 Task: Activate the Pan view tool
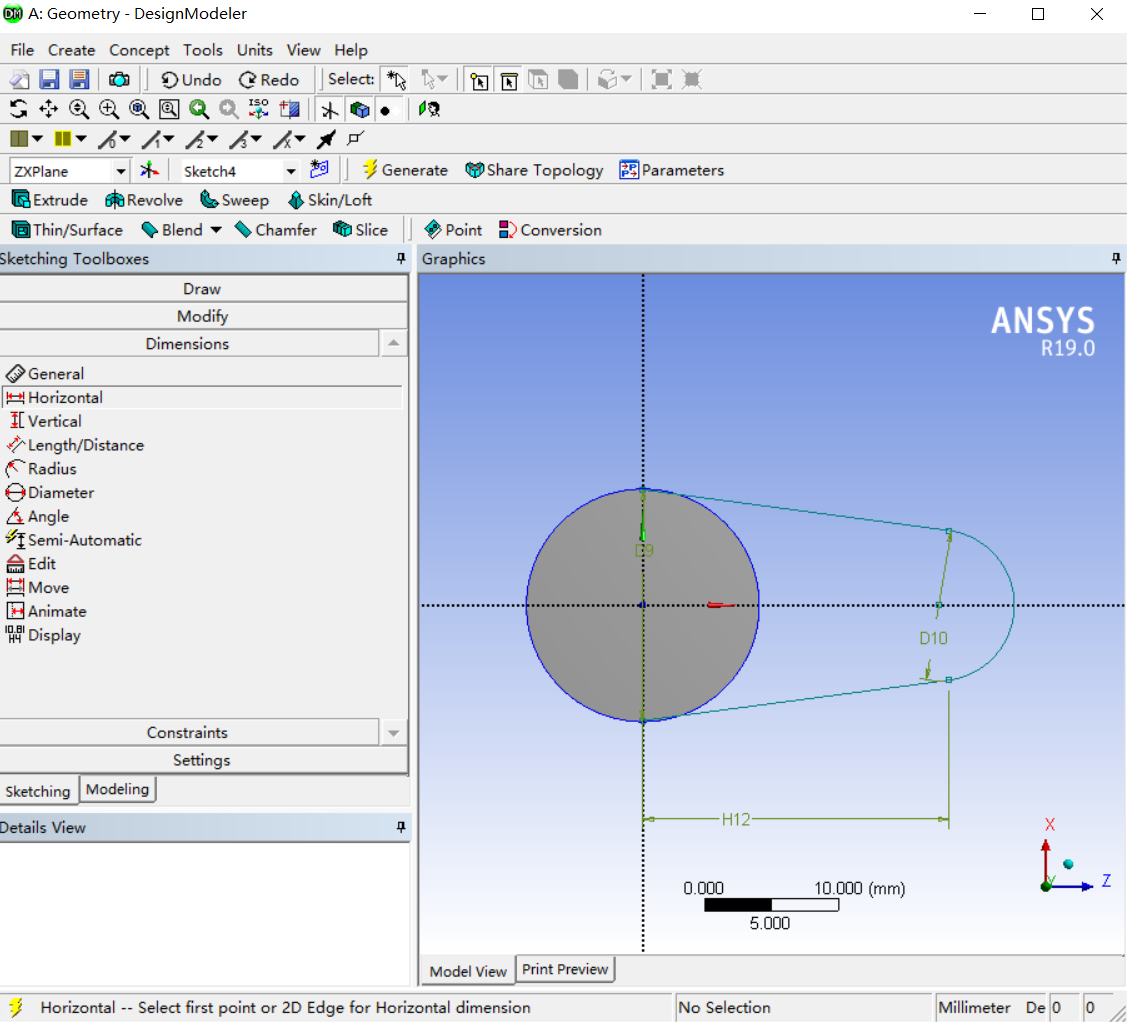pyautogui.click(x=49, y=109)
